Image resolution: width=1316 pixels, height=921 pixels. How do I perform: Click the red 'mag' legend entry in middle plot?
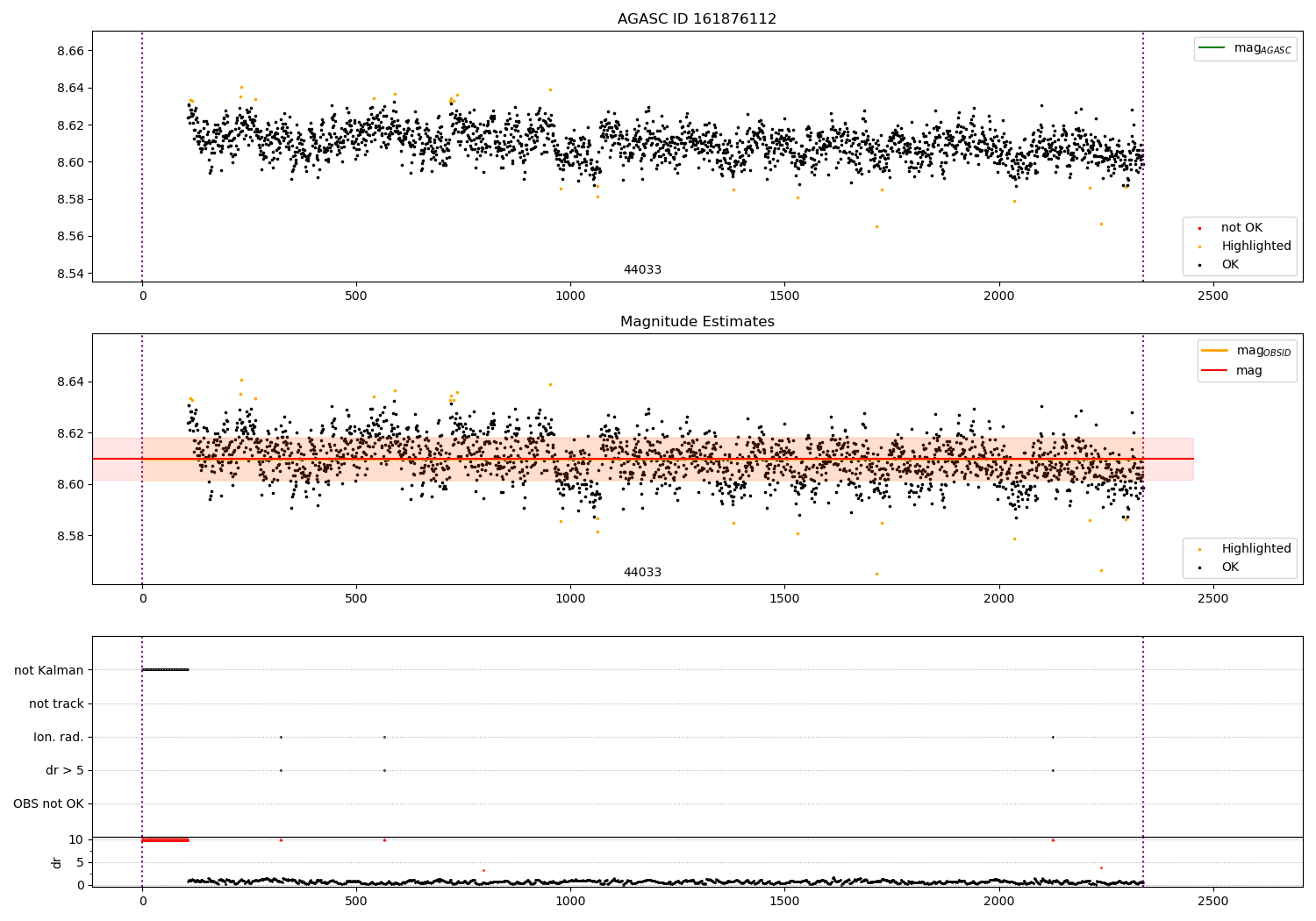click(1232, 371)
